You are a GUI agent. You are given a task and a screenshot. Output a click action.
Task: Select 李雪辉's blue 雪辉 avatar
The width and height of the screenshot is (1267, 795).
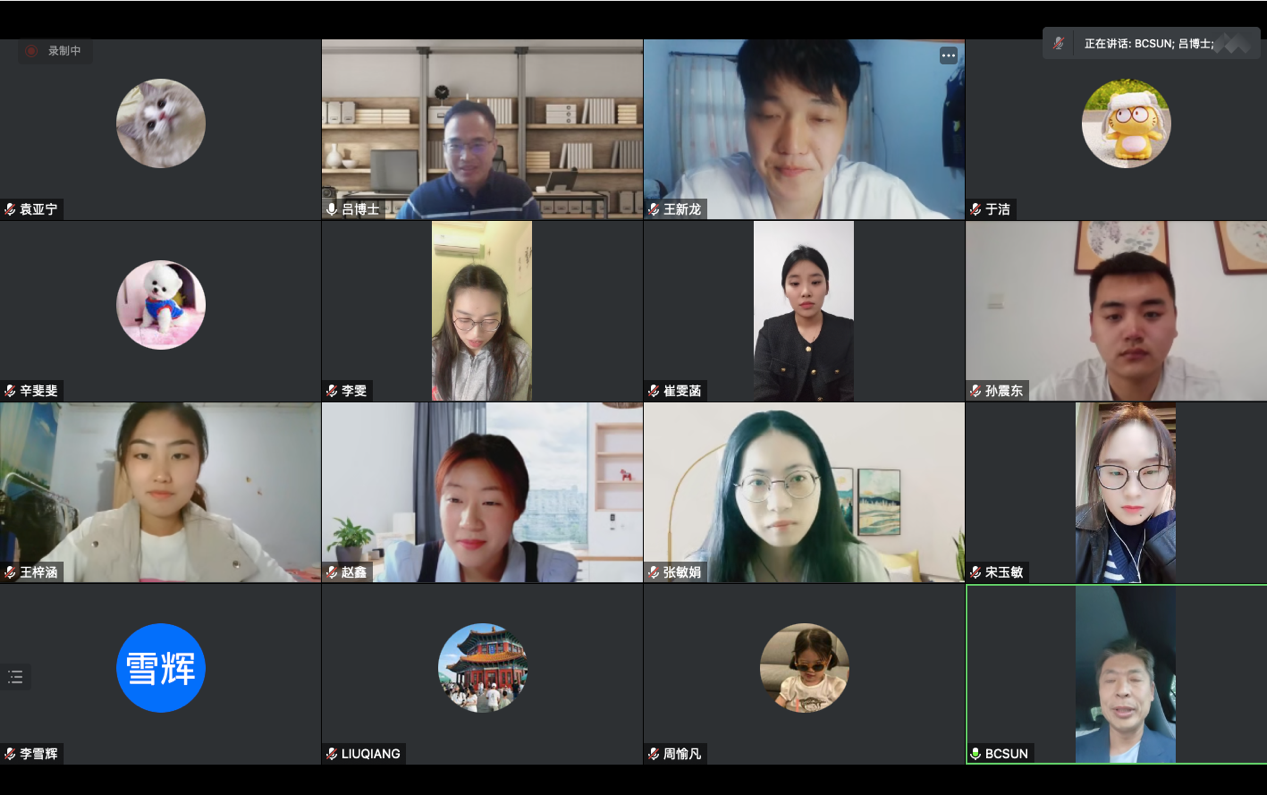click(161, 668)
